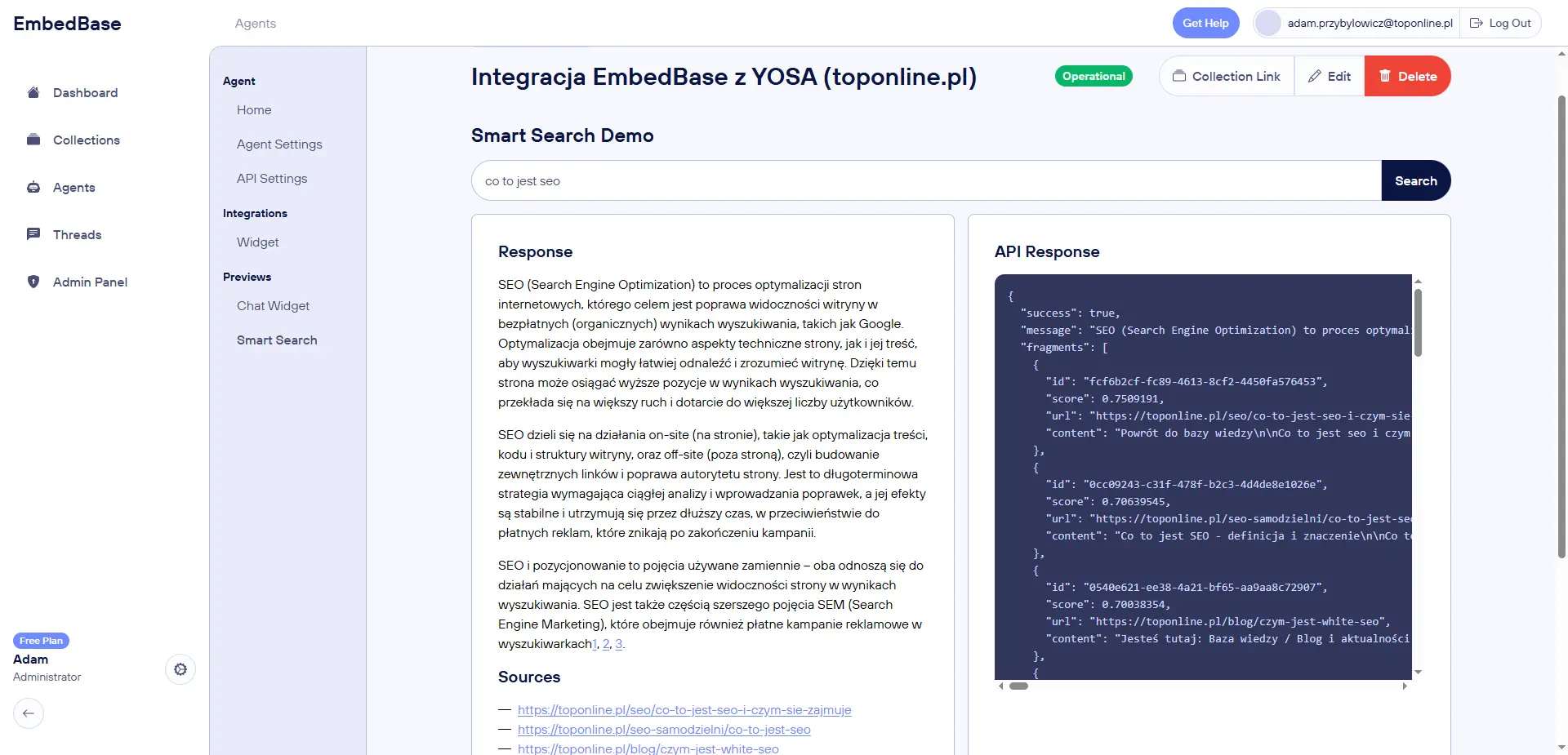Click API response scroll-up arrow
Viewport: 1568px width, 755px height.
click(1419, 281)
